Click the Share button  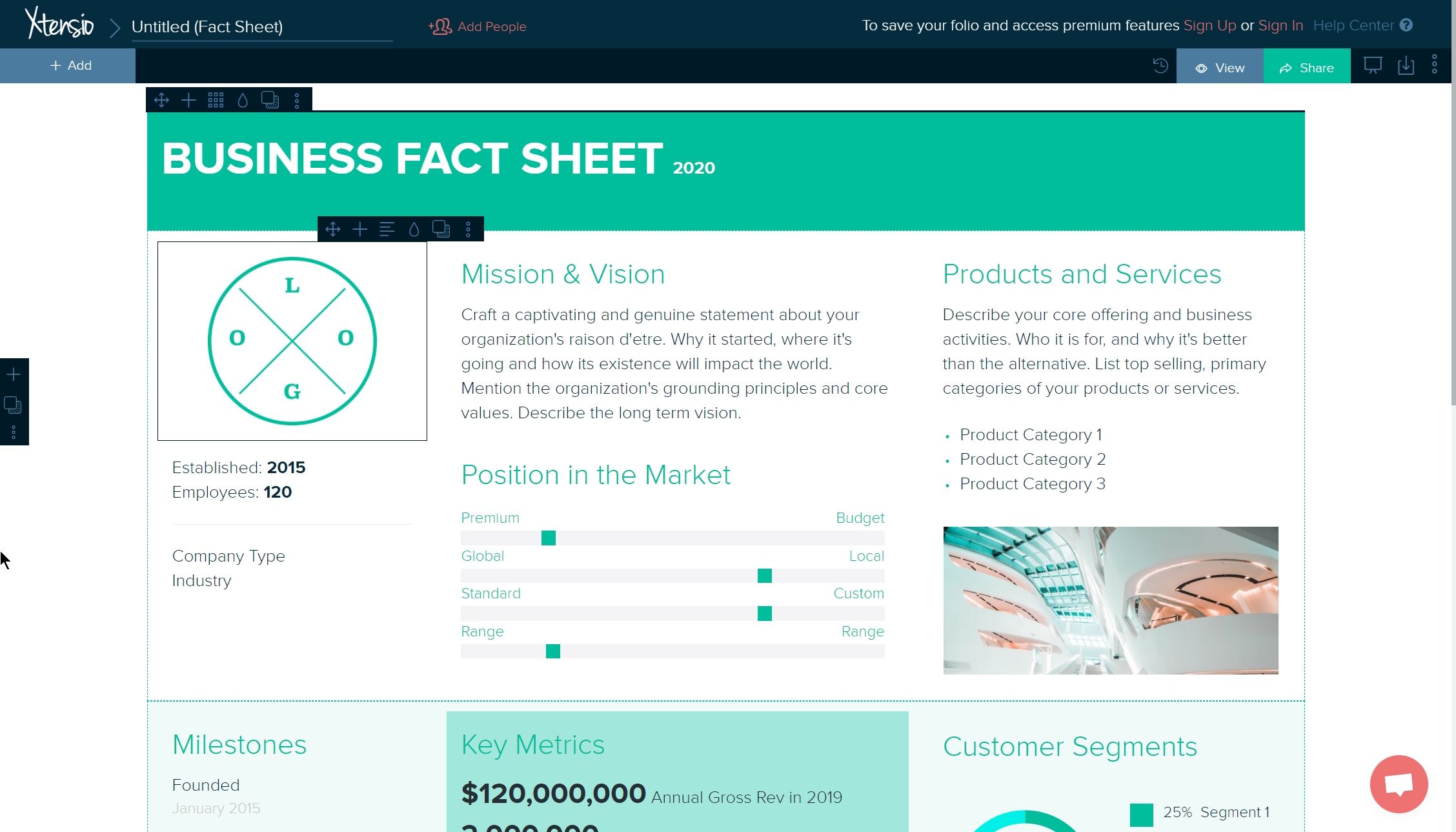pos(1307,67)
